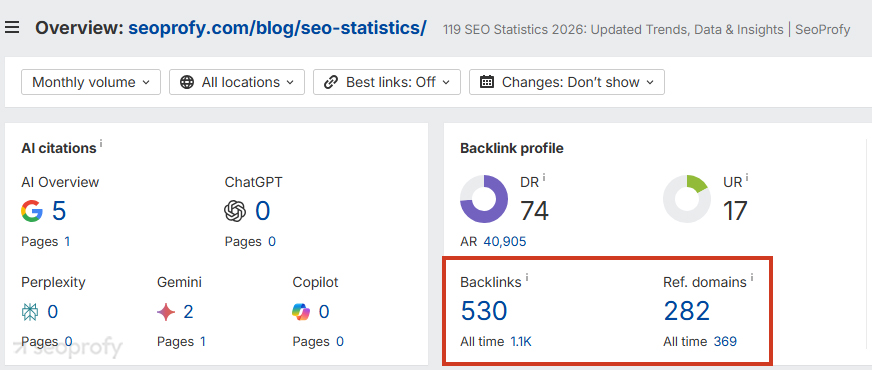Expand Changes: Don't show dropdown
This screenshot has height=370, width=872.
[x=567, y=82]
